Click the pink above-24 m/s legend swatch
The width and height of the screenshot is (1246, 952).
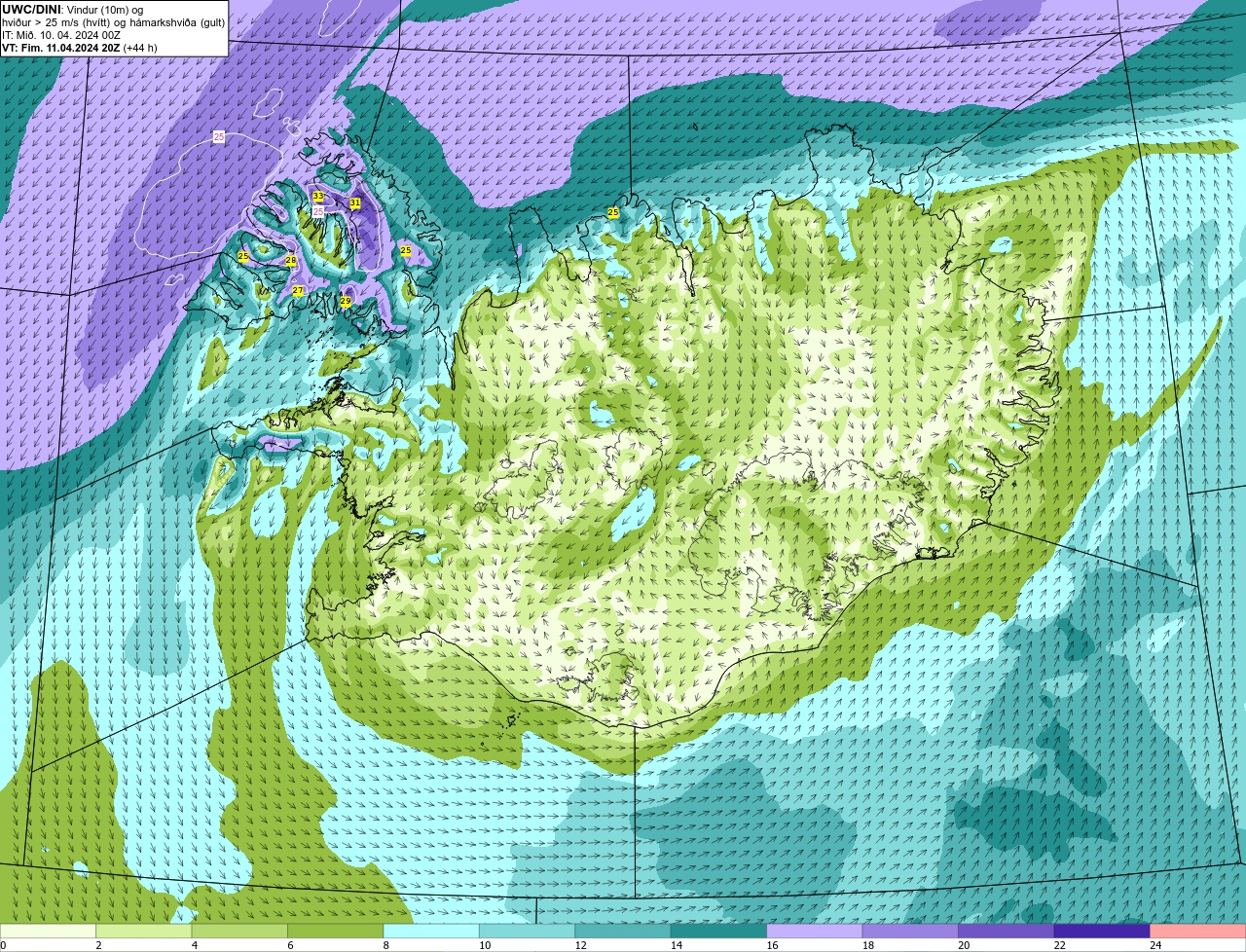pos(1198,931)
